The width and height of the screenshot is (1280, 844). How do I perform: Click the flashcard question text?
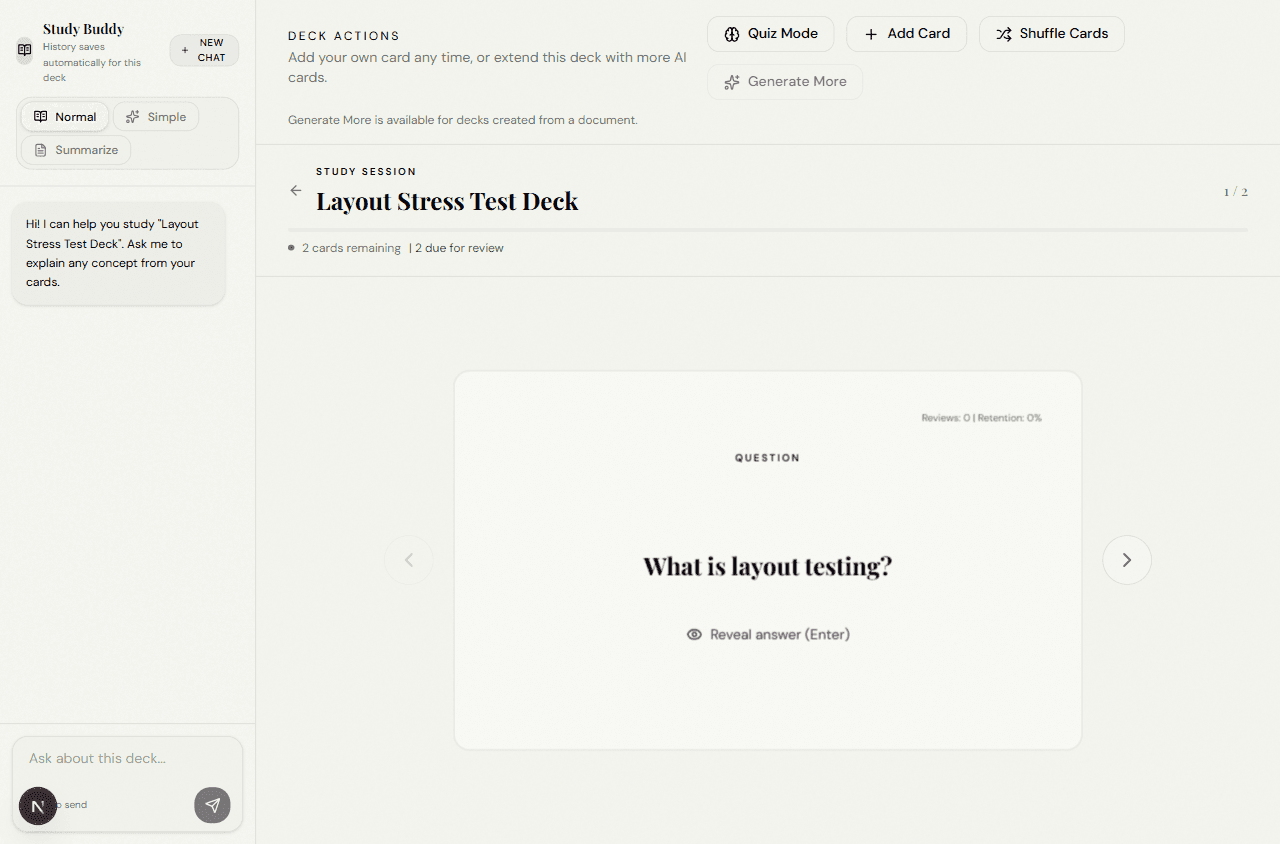[x=767, y=567]
